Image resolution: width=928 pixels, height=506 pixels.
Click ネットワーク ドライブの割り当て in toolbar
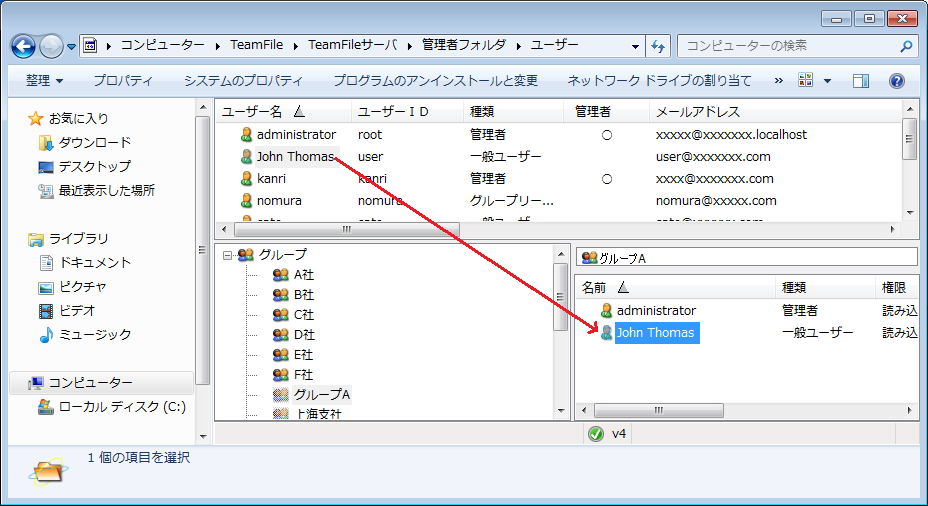(x=659, y=81)
